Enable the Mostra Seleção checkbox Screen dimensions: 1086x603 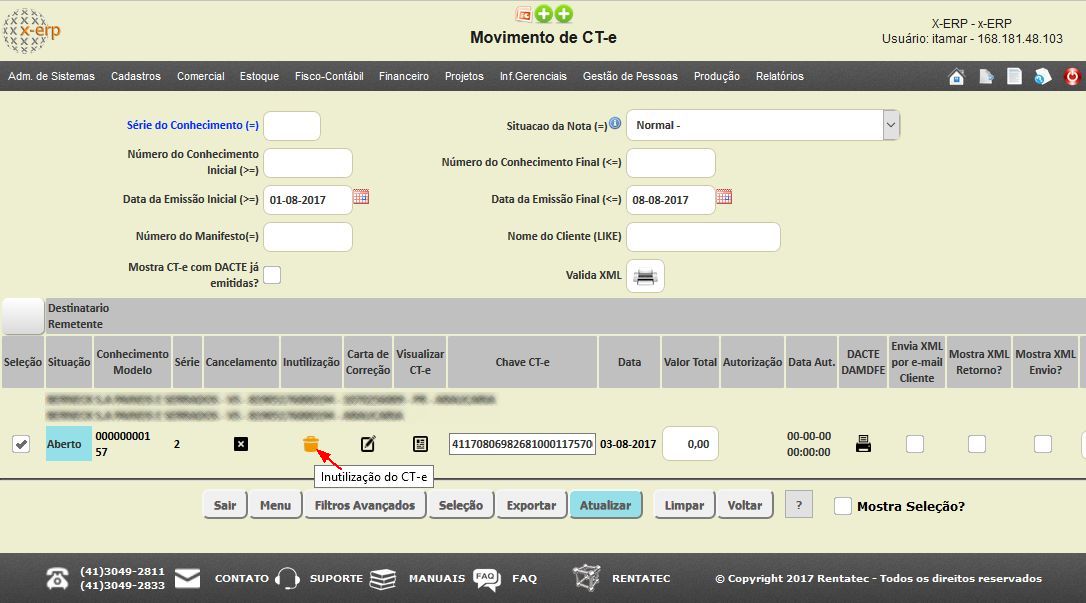(x=843, y=506)
